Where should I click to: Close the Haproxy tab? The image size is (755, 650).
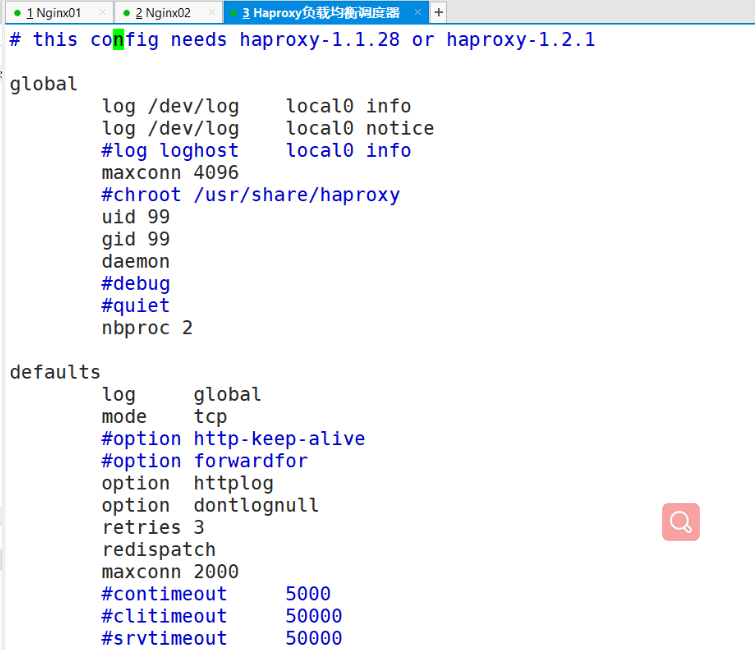coord(417,13)
